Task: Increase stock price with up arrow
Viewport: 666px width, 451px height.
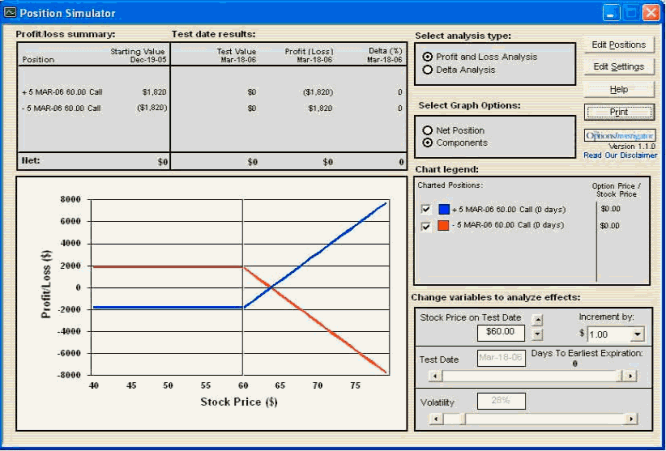Action: pos(538,320)
